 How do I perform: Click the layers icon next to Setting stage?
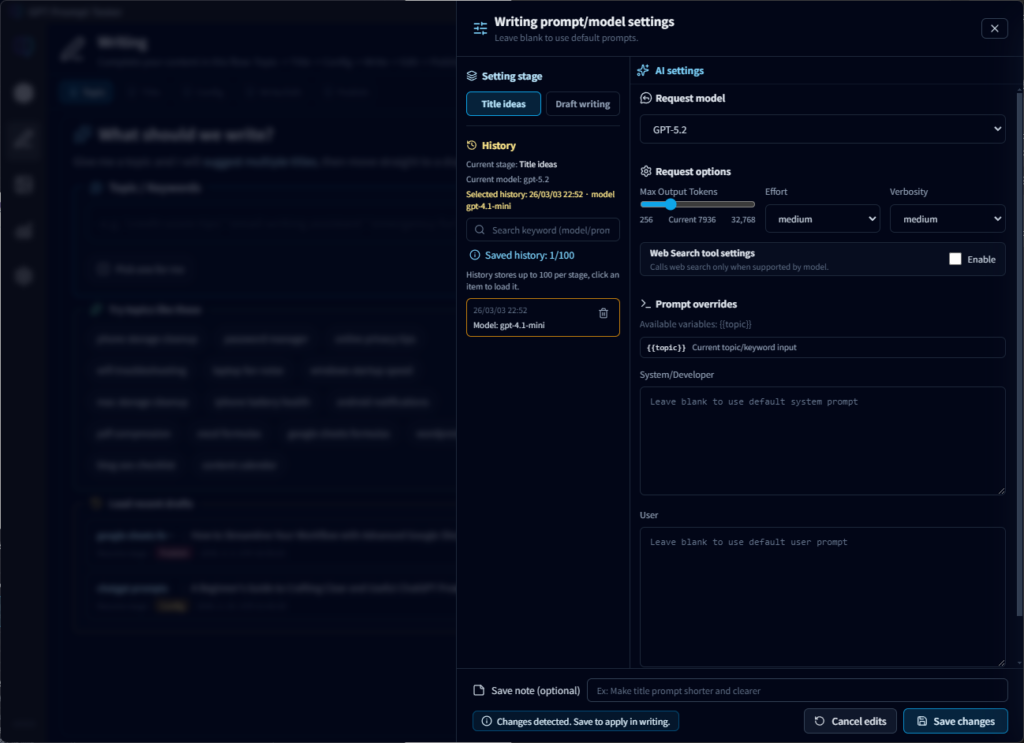(x=470, y=75)
